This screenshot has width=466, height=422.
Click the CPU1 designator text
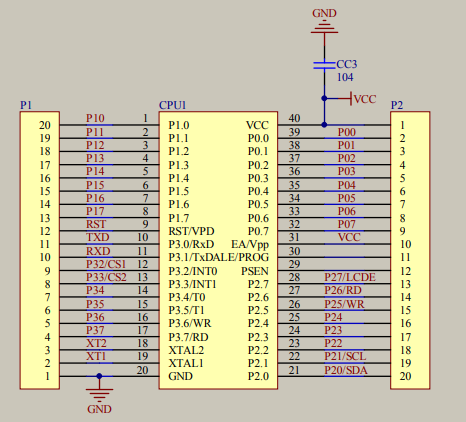pyautogui.click(x=172, y=105)
